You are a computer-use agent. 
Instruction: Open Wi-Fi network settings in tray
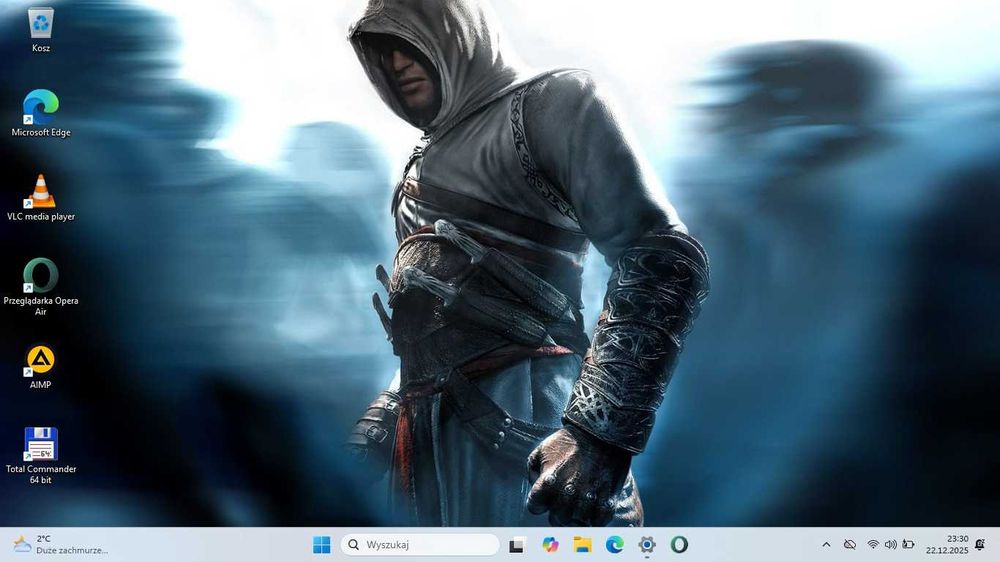click(873, 545)
